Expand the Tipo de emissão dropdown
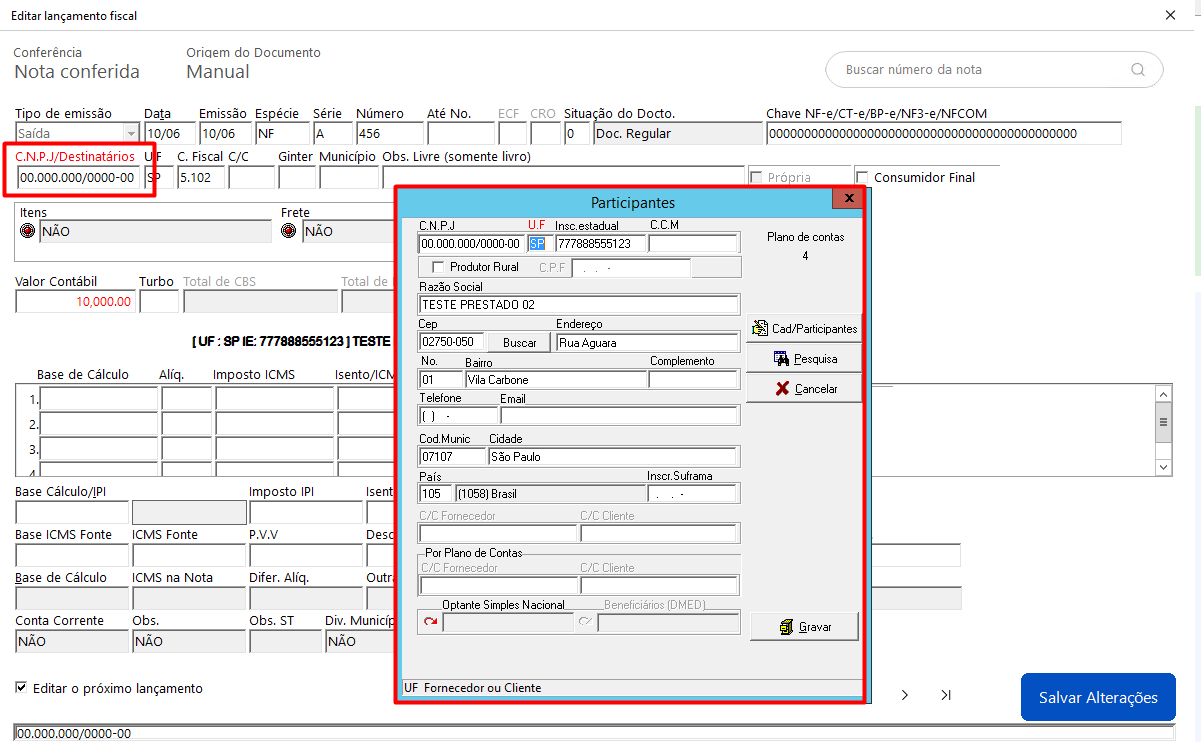 [x=131, y=133]
